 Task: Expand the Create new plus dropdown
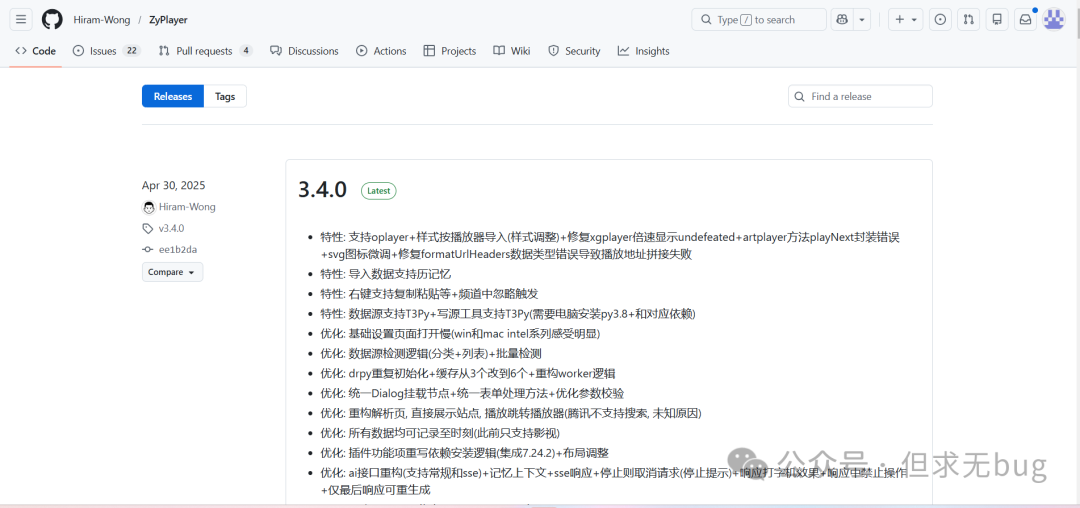click(906, 19)
